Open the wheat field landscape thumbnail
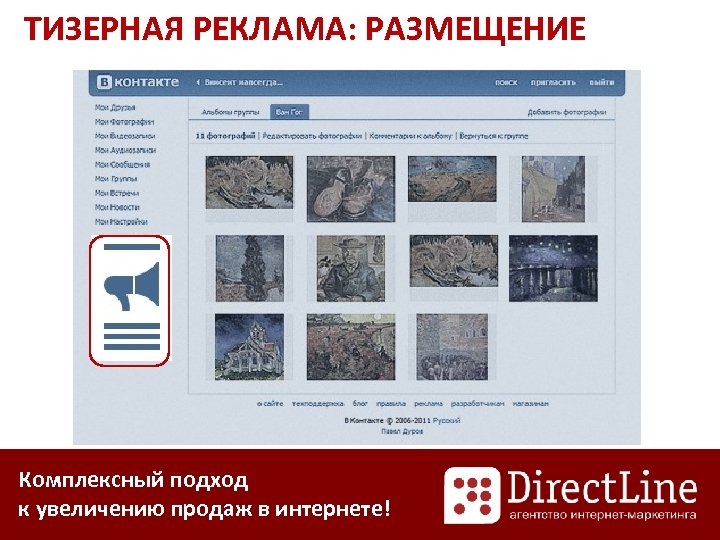This screenshot has height=540, width=720. coord(452,179)
